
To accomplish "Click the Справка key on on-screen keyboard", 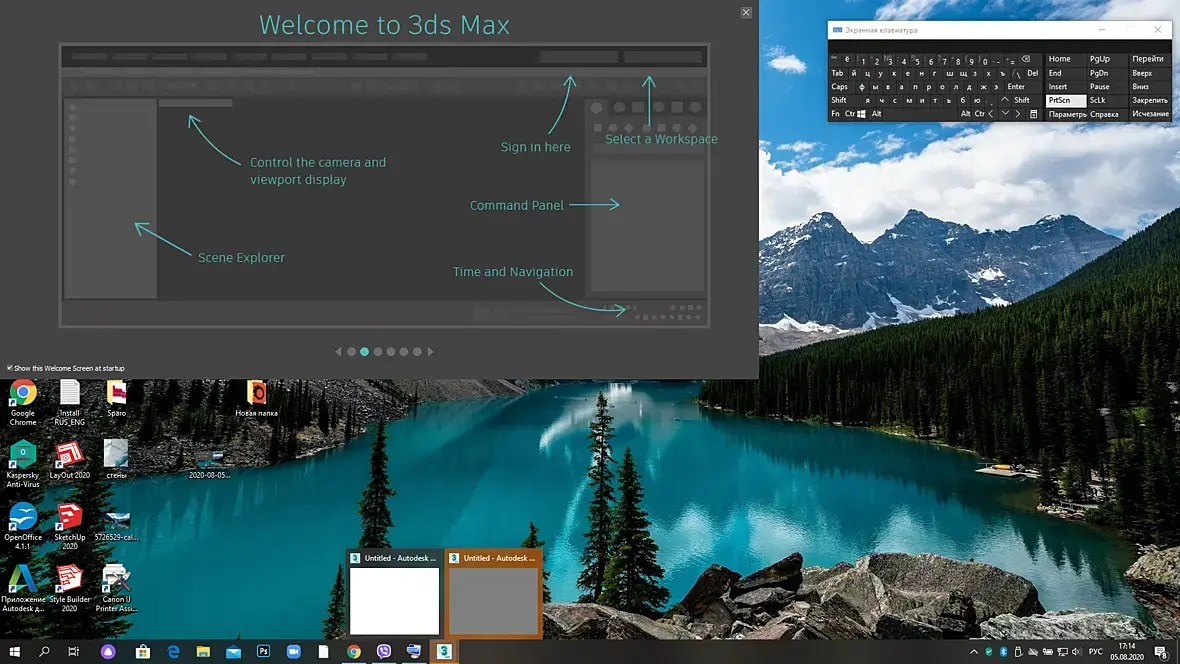I will [1105, 114].
